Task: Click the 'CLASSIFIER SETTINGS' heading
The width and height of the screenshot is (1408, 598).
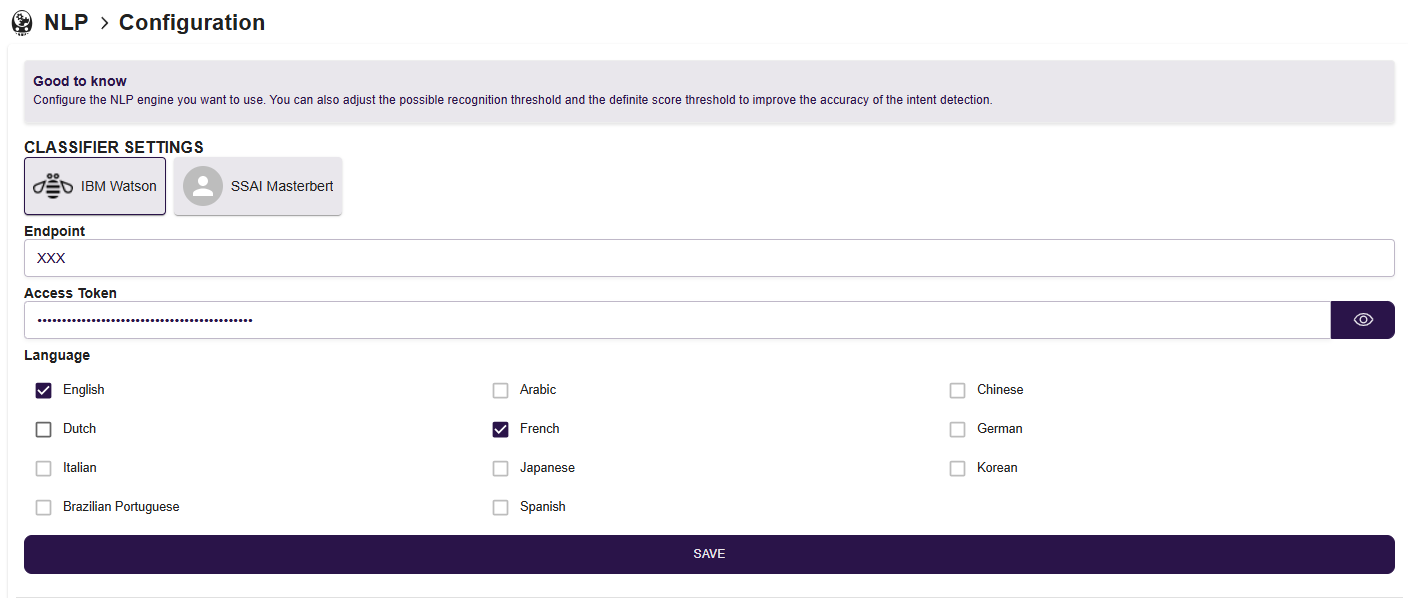Action: point(114,148)
